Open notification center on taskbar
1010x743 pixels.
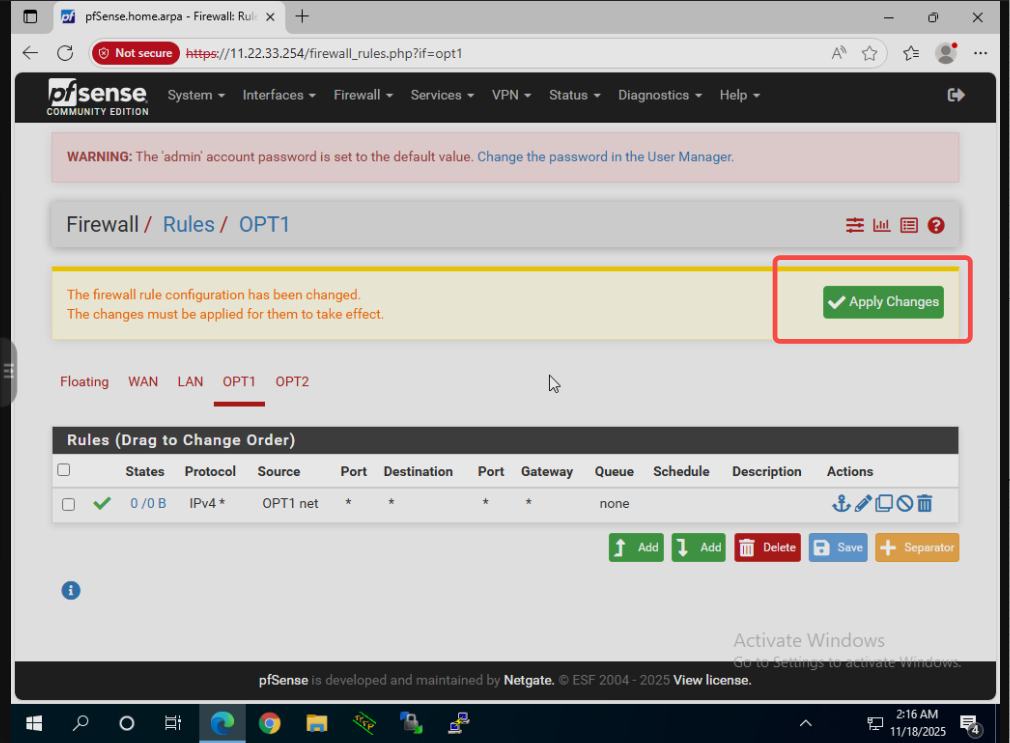pos(969,724)
